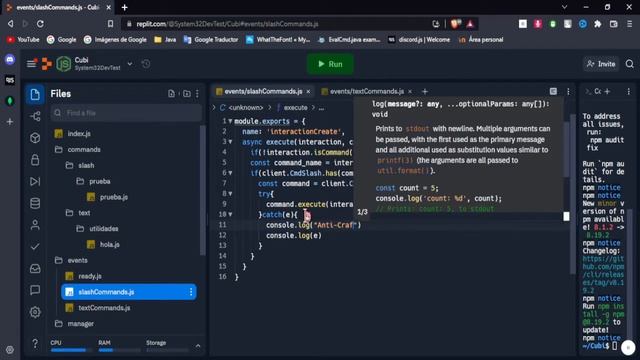Reload the browser page
Viewport: 640px width, 360px height.
40,24
